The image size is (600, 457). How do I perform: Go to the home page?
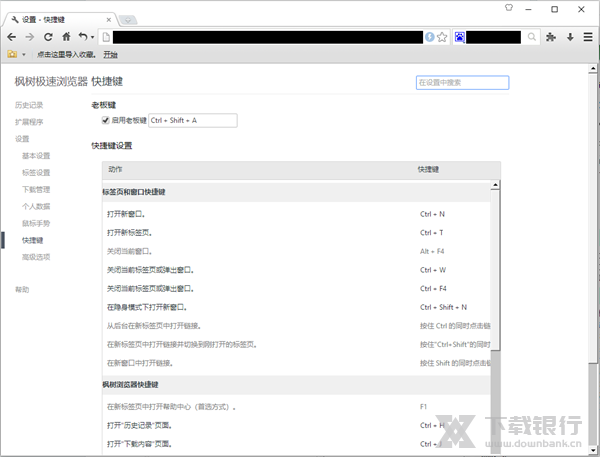(x=66, y=37)
